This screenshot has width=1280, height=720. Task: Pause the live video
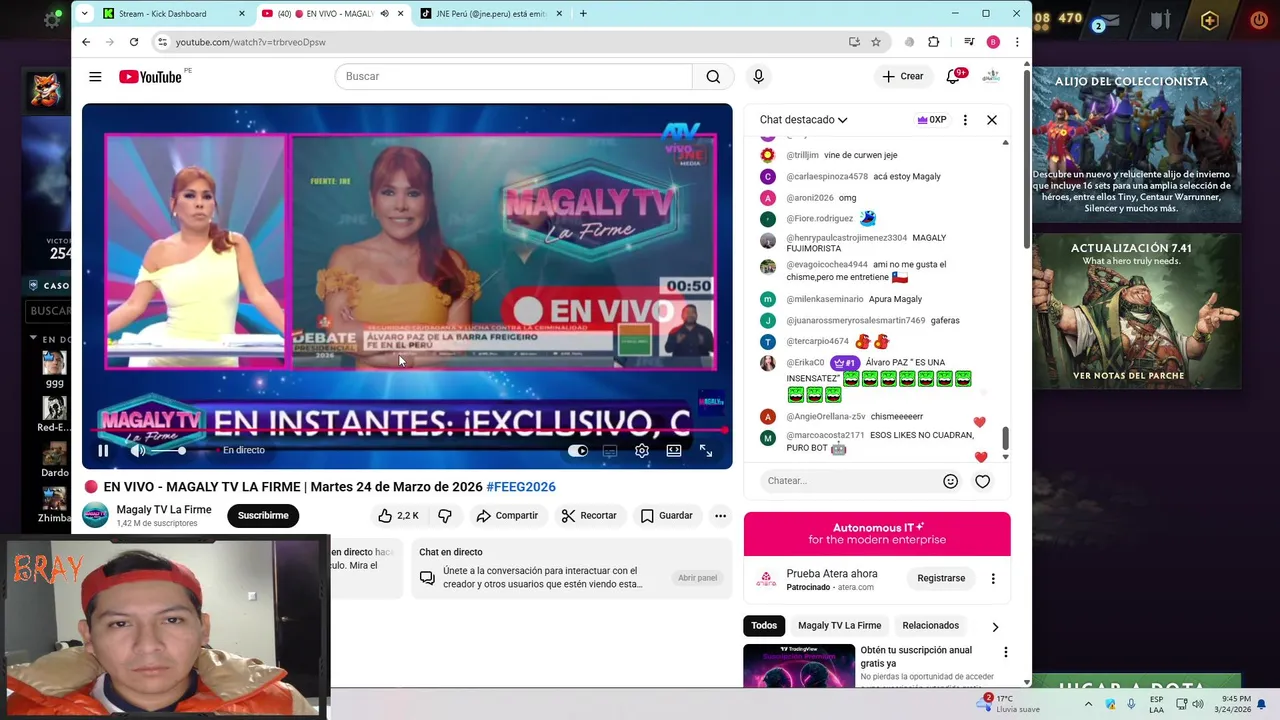click(103, 451)
